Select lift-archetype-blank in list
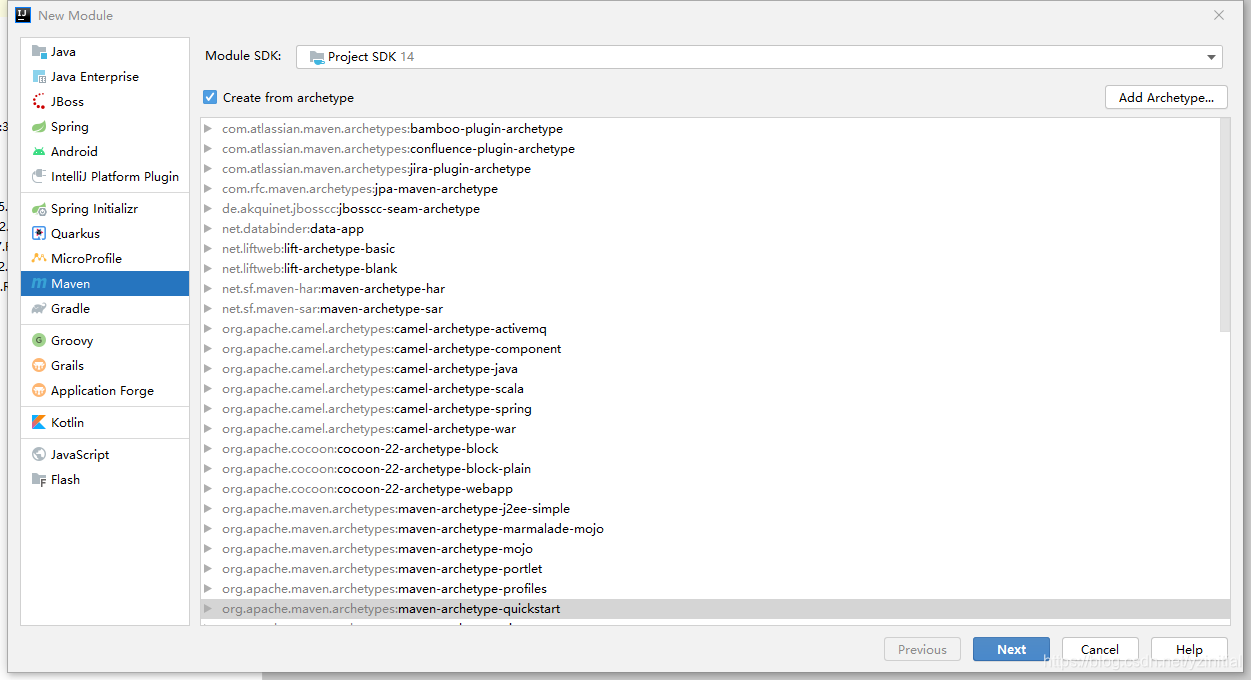The image size is (1251, 680). [x=710, y=269]
